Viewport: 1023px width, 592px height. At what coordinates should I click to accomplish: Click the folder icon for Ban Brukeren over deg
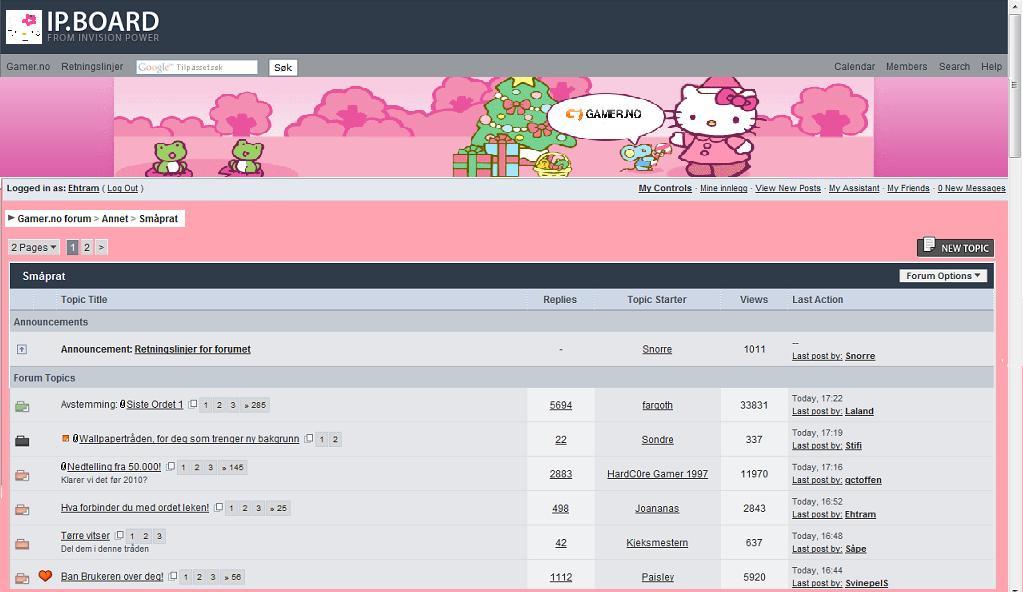coord(22,578)
